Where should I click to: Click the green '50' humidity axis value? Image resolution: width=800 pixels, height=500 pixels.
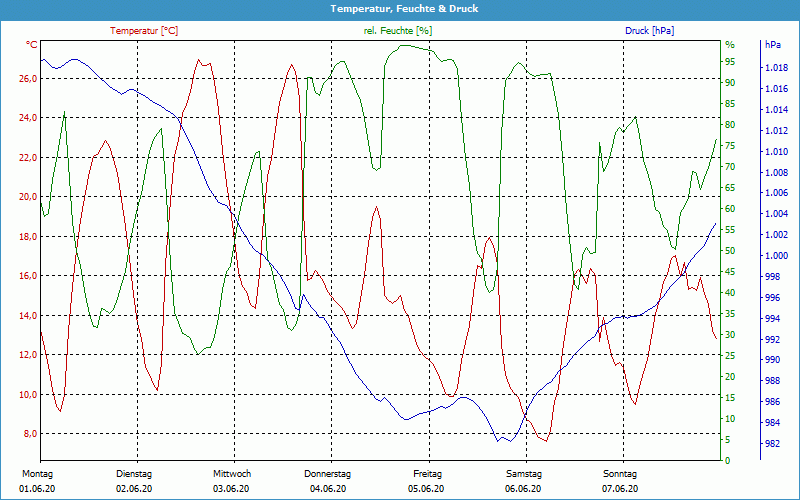pyautogui.click(x=730, y=251)
